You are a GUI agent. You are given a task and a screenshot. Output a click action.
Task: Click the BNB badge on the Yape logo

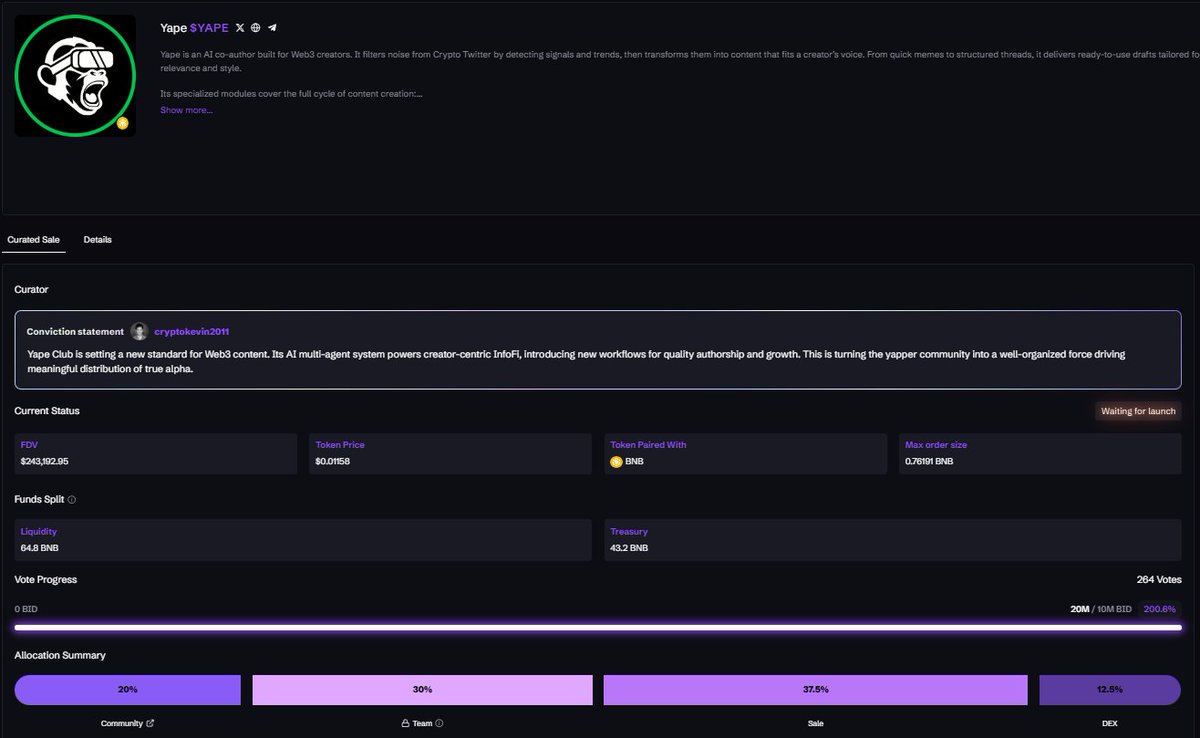pos(122,123)
